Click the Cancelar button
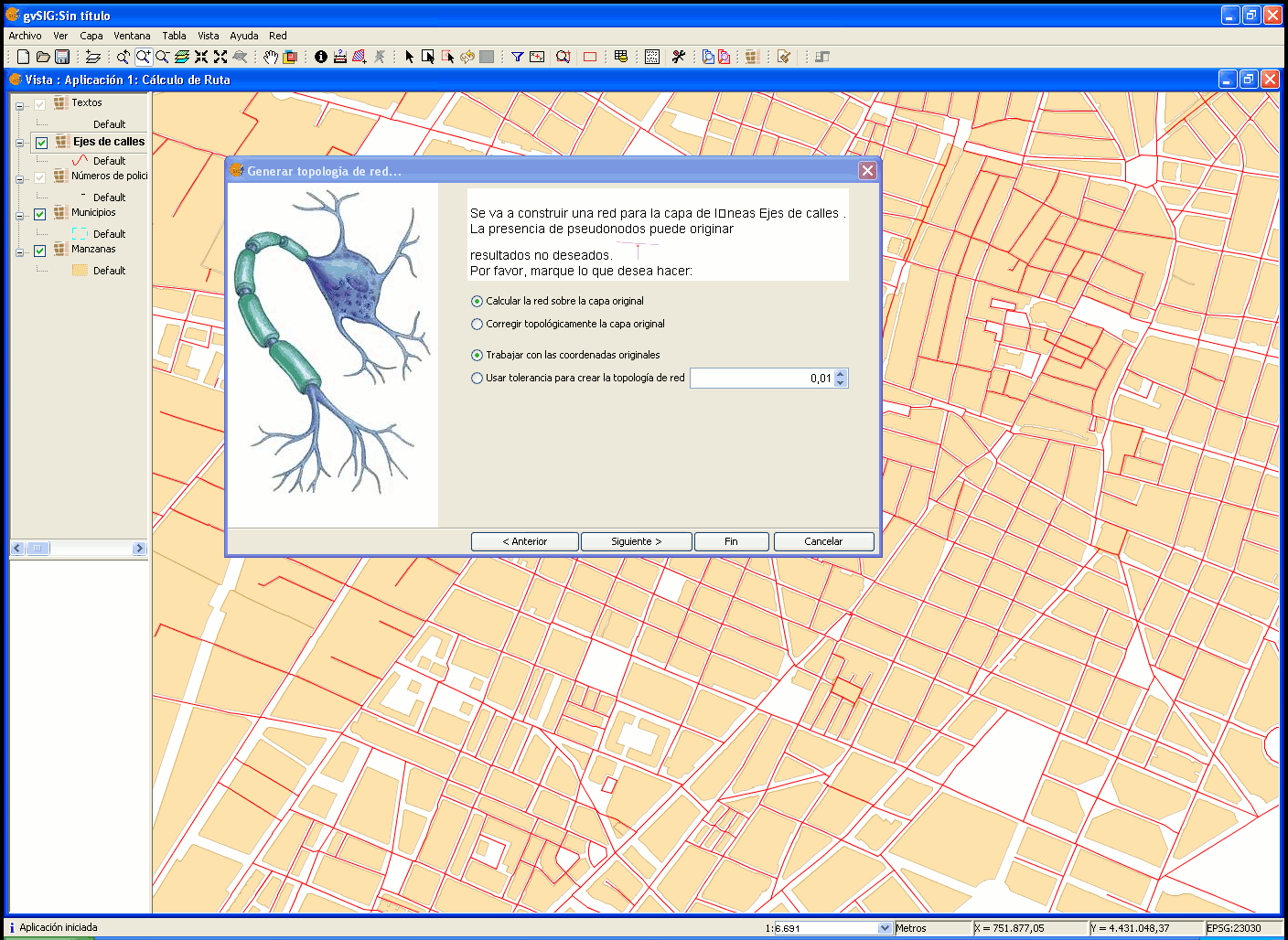Image resolution: width=1288 pixels, height=940 pixels. point(823,541)
